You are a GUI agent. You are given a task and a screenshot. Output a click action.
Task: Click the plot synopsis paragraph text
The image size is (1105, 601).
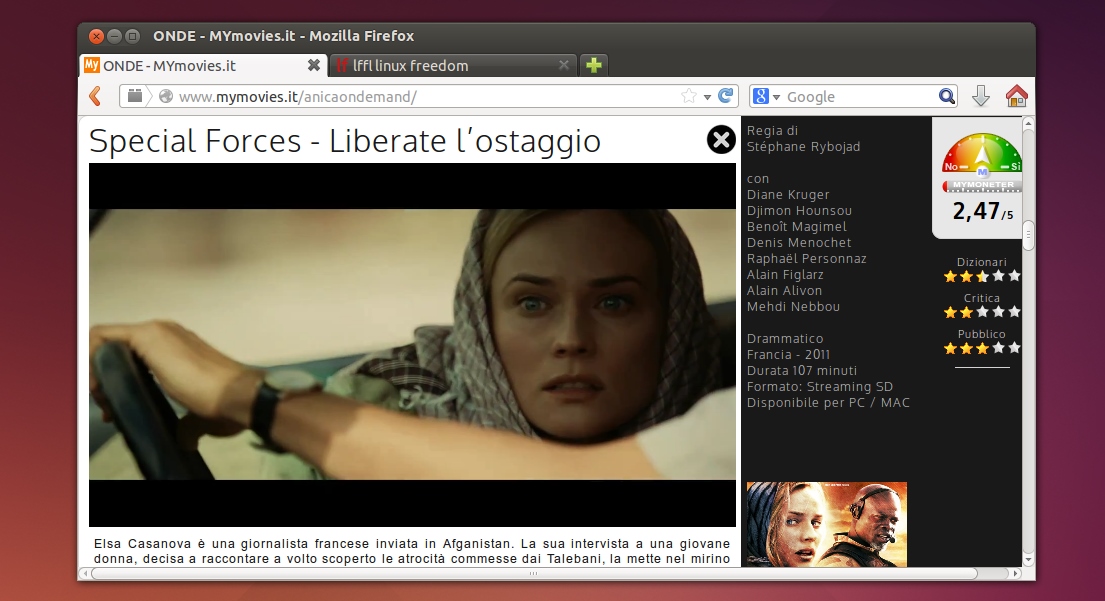click(x=412, y=551)
